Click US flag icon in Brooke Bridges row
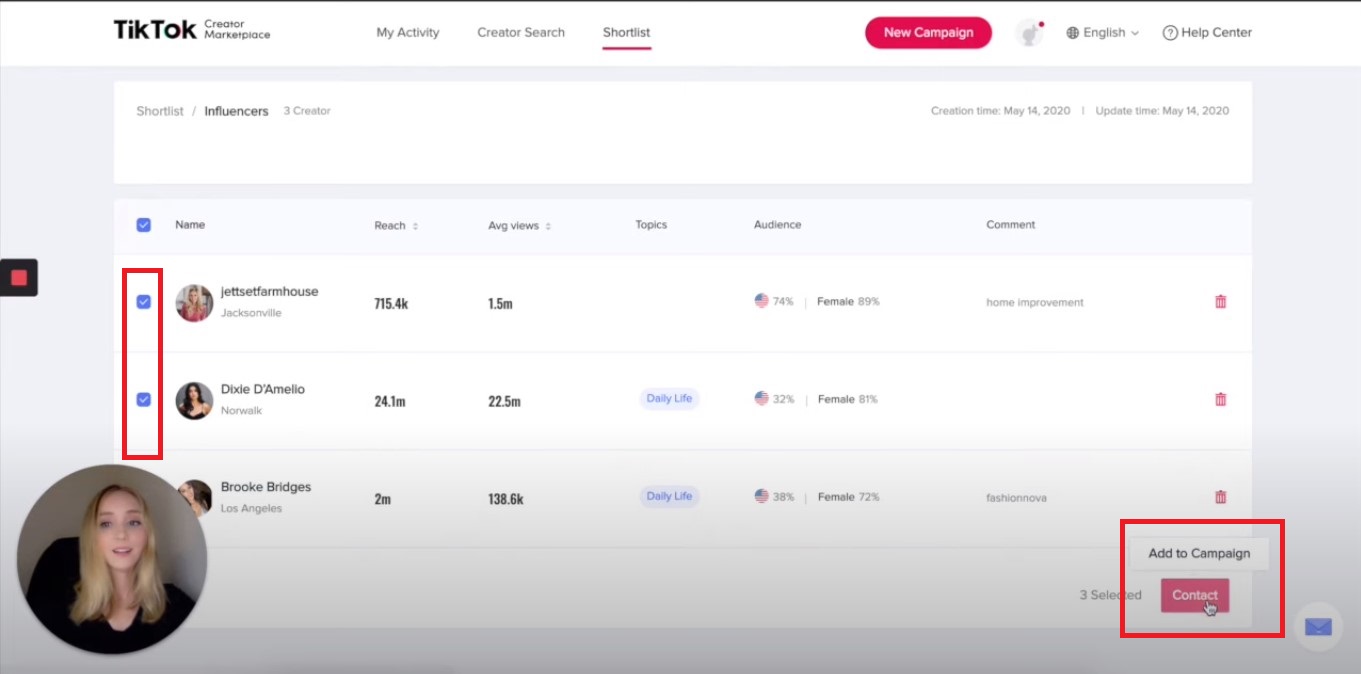 coord(761,496)
